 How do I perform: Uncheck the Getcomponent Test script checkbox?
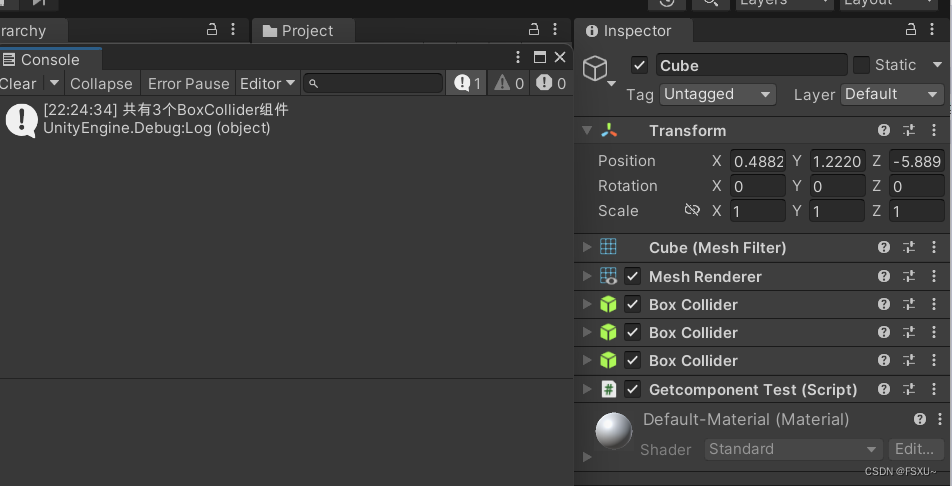[633, 389]
